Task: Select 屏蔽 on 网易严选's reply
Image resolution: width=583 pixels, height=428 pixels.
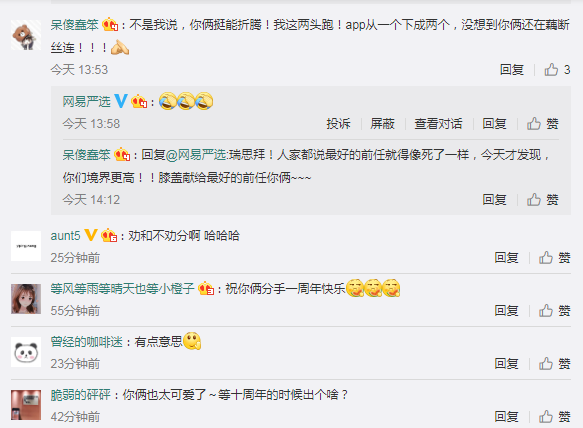Action: click(x=382, y=123)
